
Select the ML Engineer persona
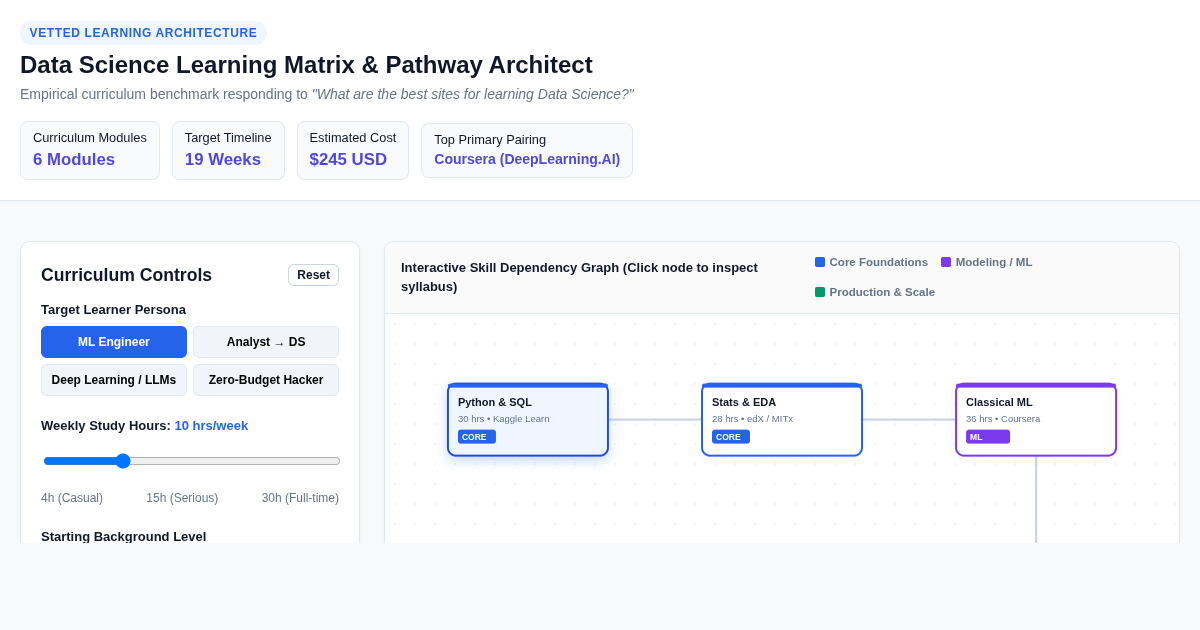(x=114, y=342)
